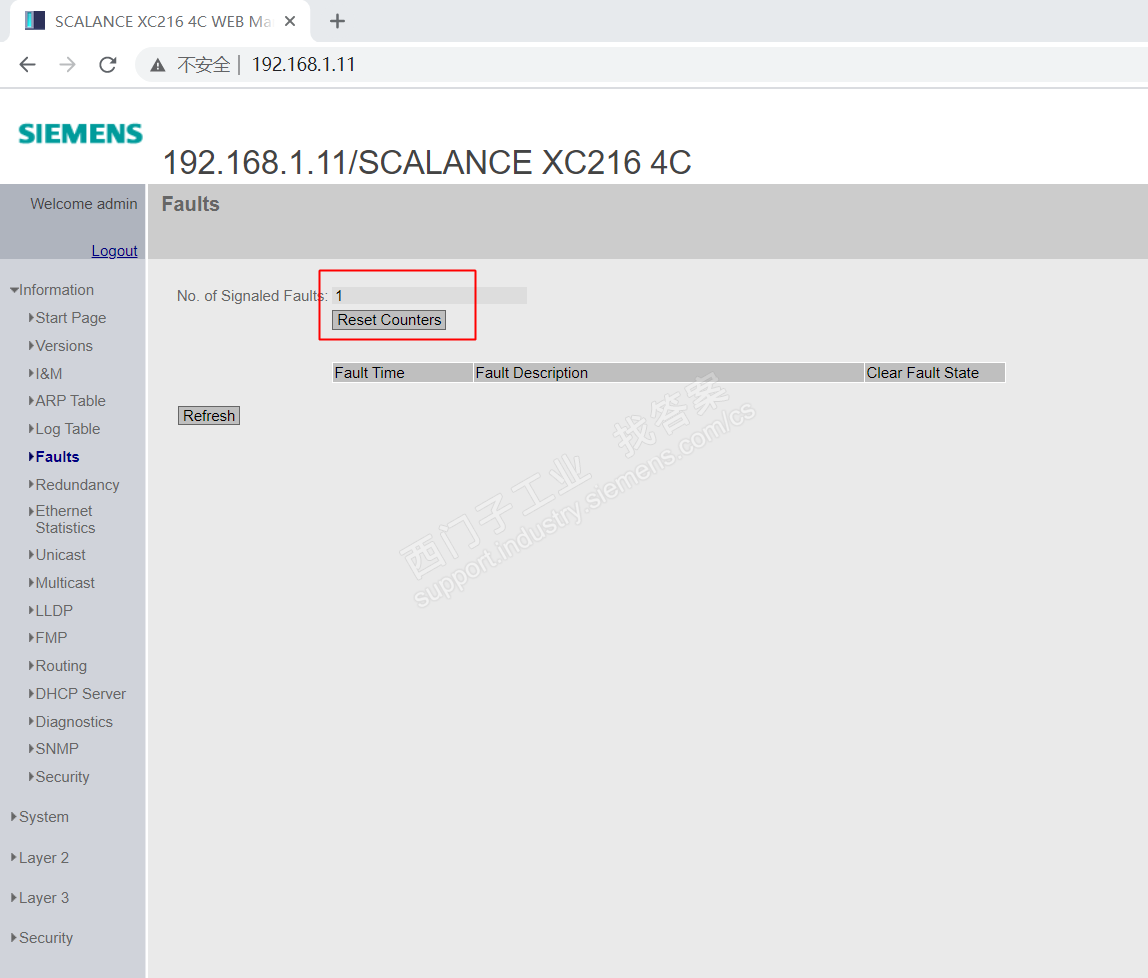Click the No. of Signaled Faults label
This screenshot has width=1148, height=978.
pyautogui.click(x=252, y=296)
